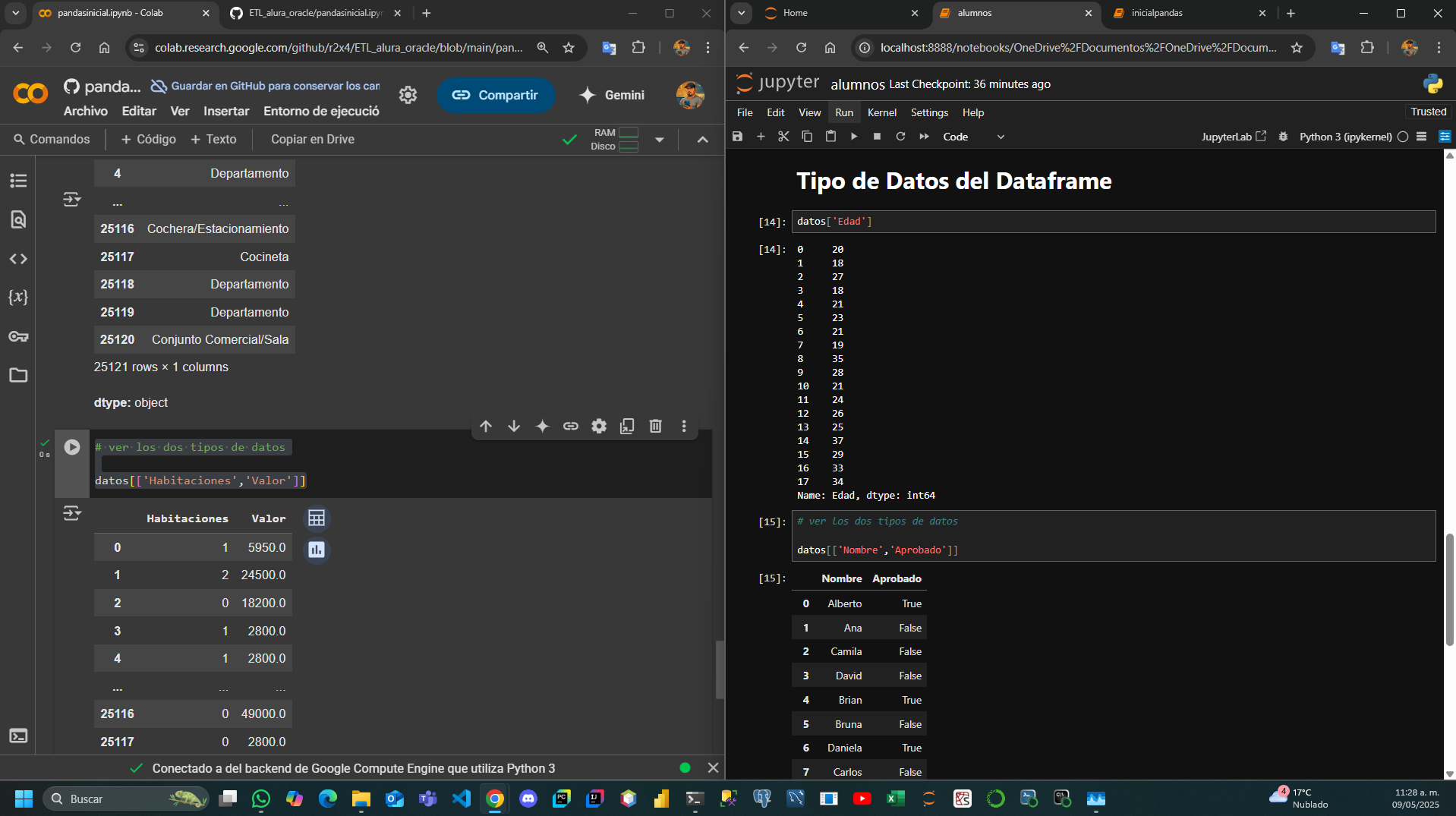
Task: Open Comandos command palette search
Action: pyautogui.click(x=52, y=140)
